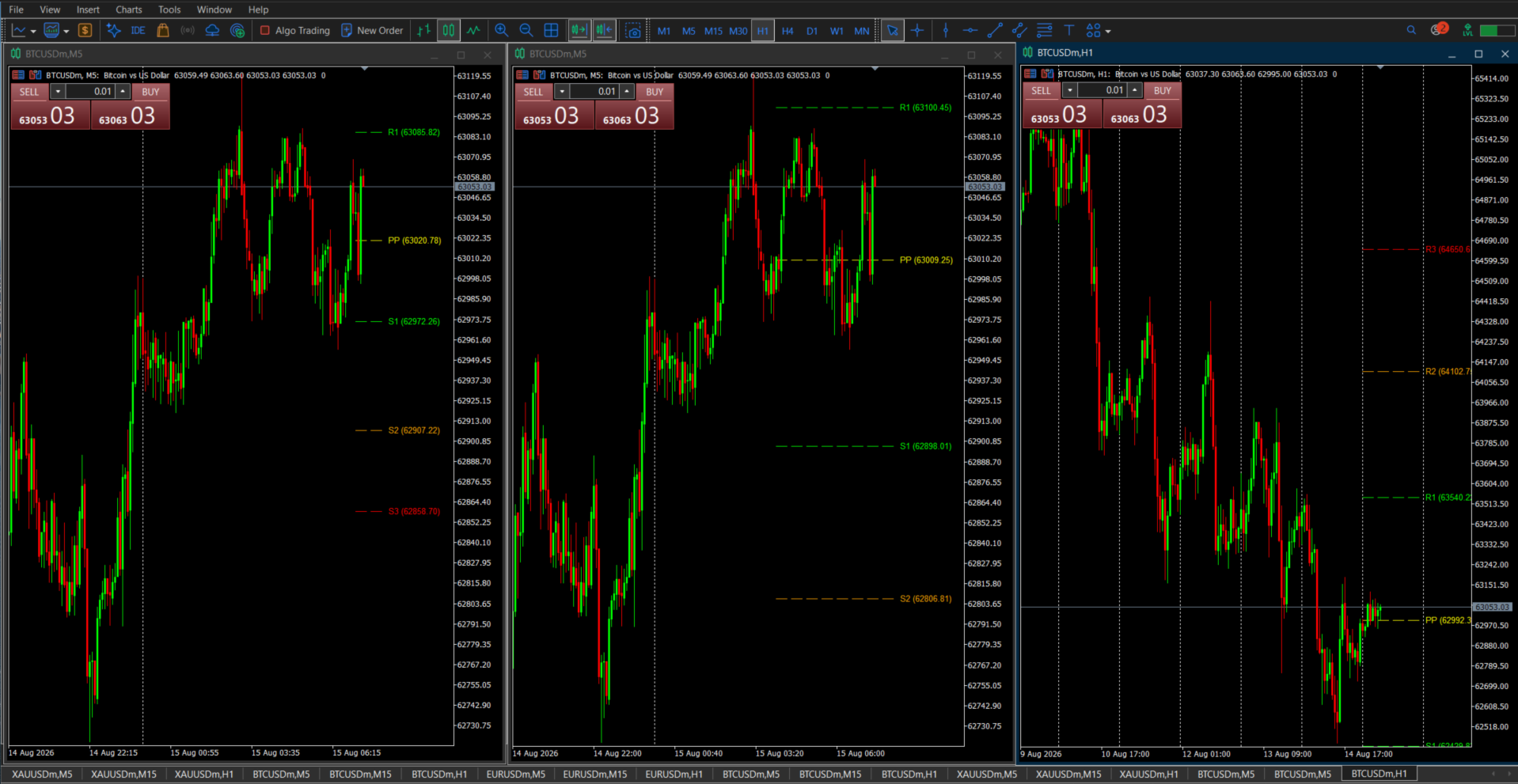Take a chart screenshot with camera icon
Image resolution: width=1518 pixels, height=784 pixels.
633,30
